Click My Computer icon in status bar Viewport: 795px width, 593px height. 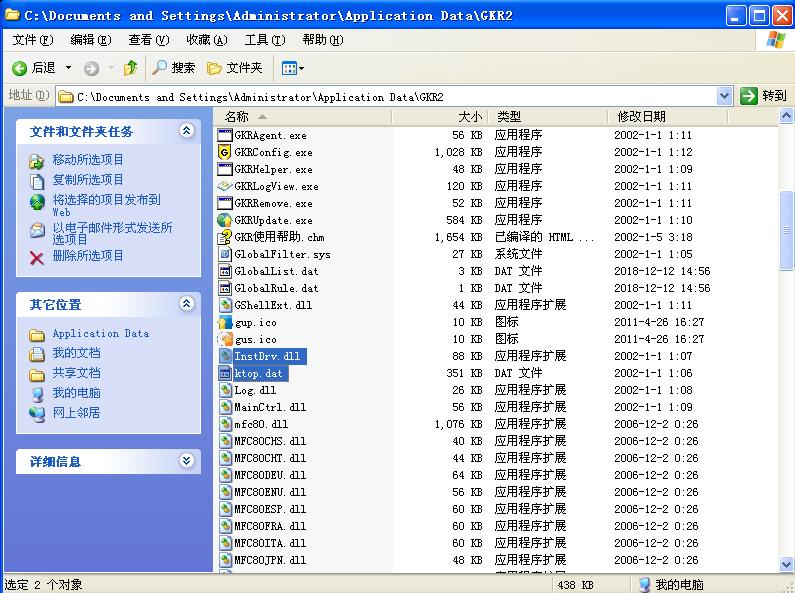644,584
